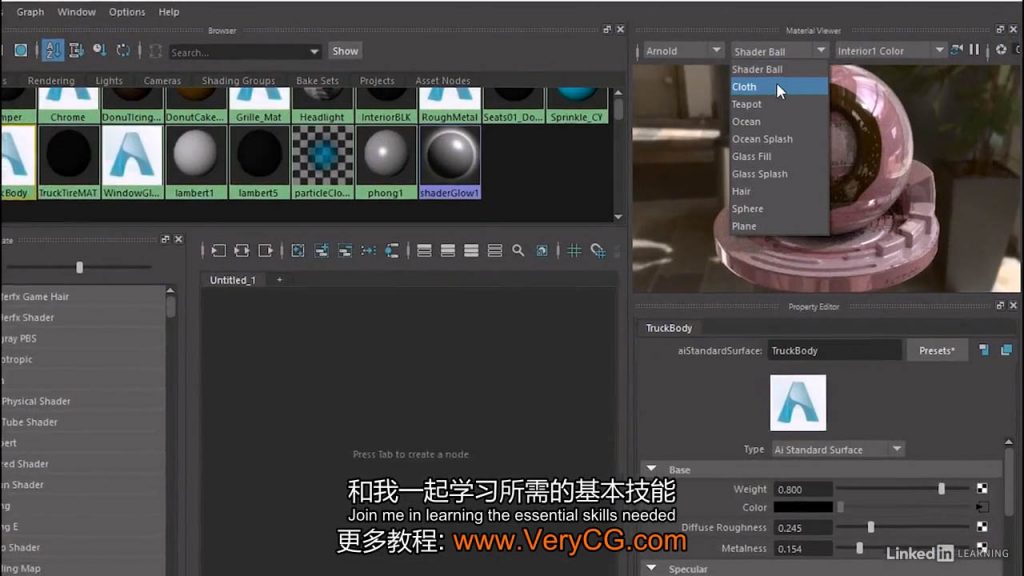Click the sort by type icon
1024x576 pixels.
(76, 50)
